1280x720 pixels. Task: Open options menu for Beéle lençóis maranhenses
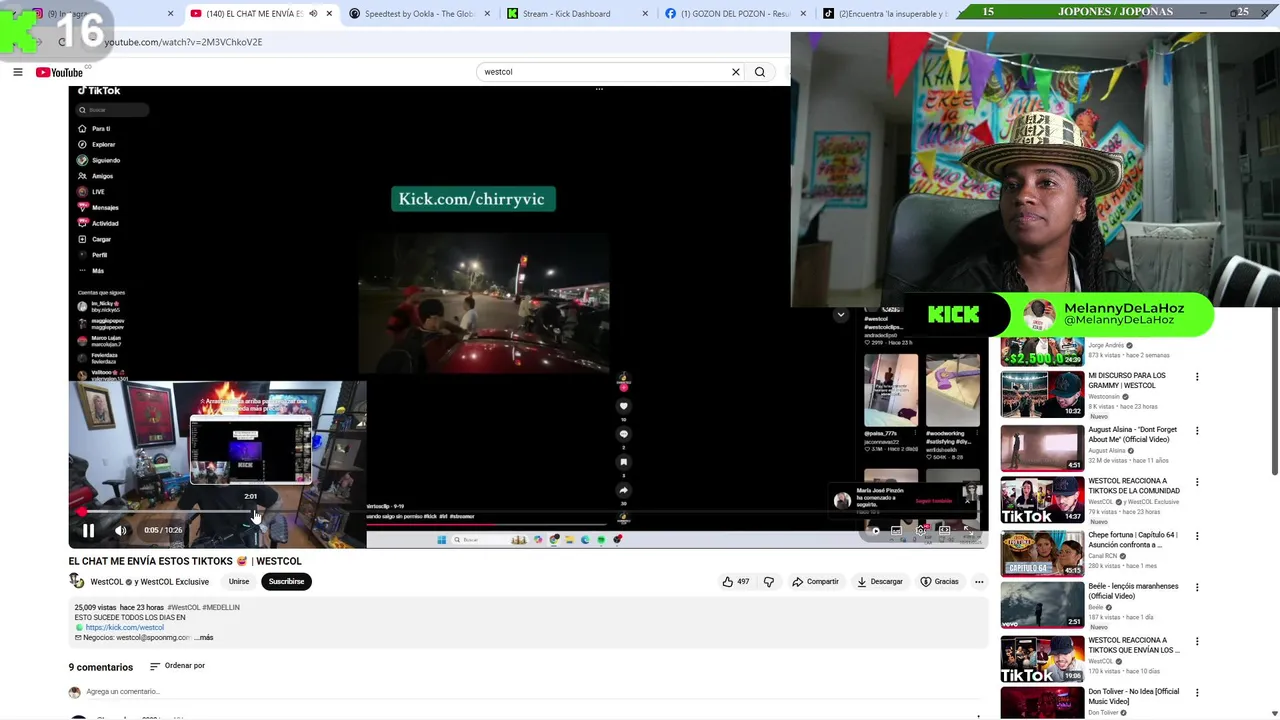click(1197, 587)
